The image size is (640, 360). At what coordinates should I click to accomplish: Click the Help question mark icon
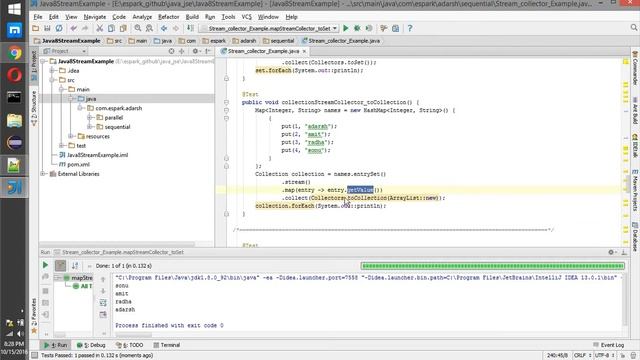click(x=410, y=28)
